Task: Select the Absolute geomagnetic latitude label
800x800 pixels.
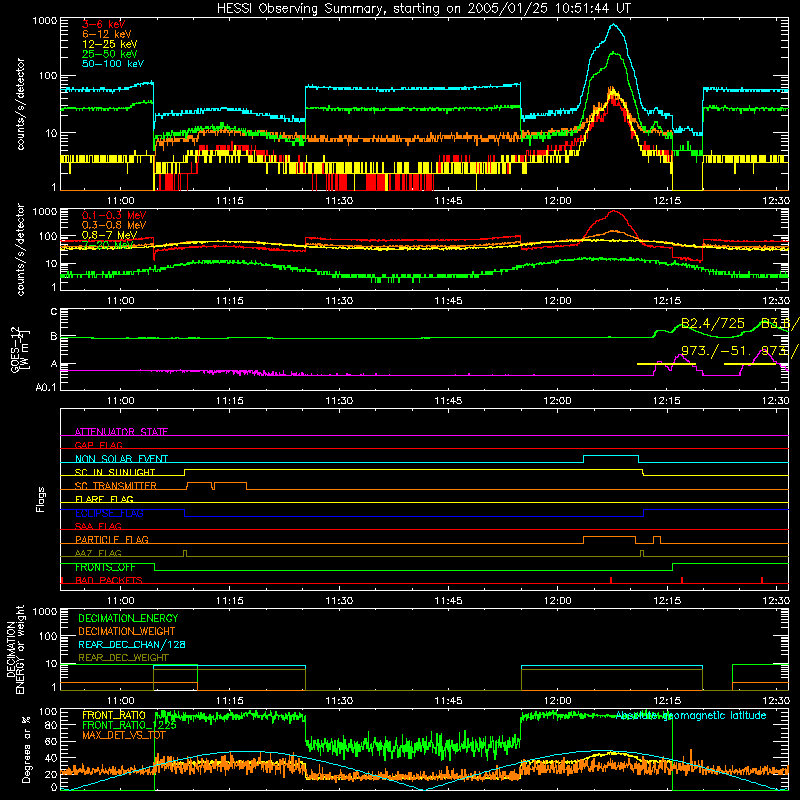Action: coord(691,715)
